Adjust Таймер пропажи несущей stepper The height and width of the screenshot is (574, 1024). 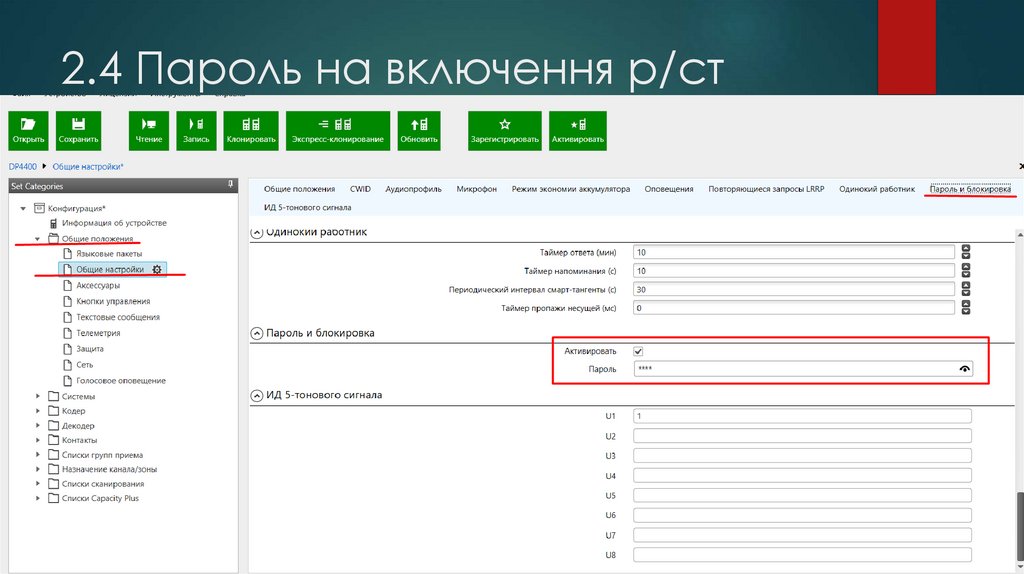[x=966, y=308]
